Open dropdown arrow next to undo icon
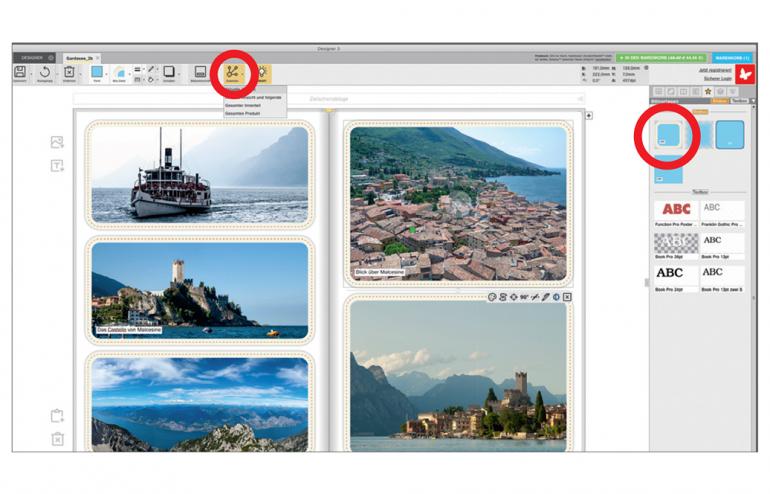 56,75
